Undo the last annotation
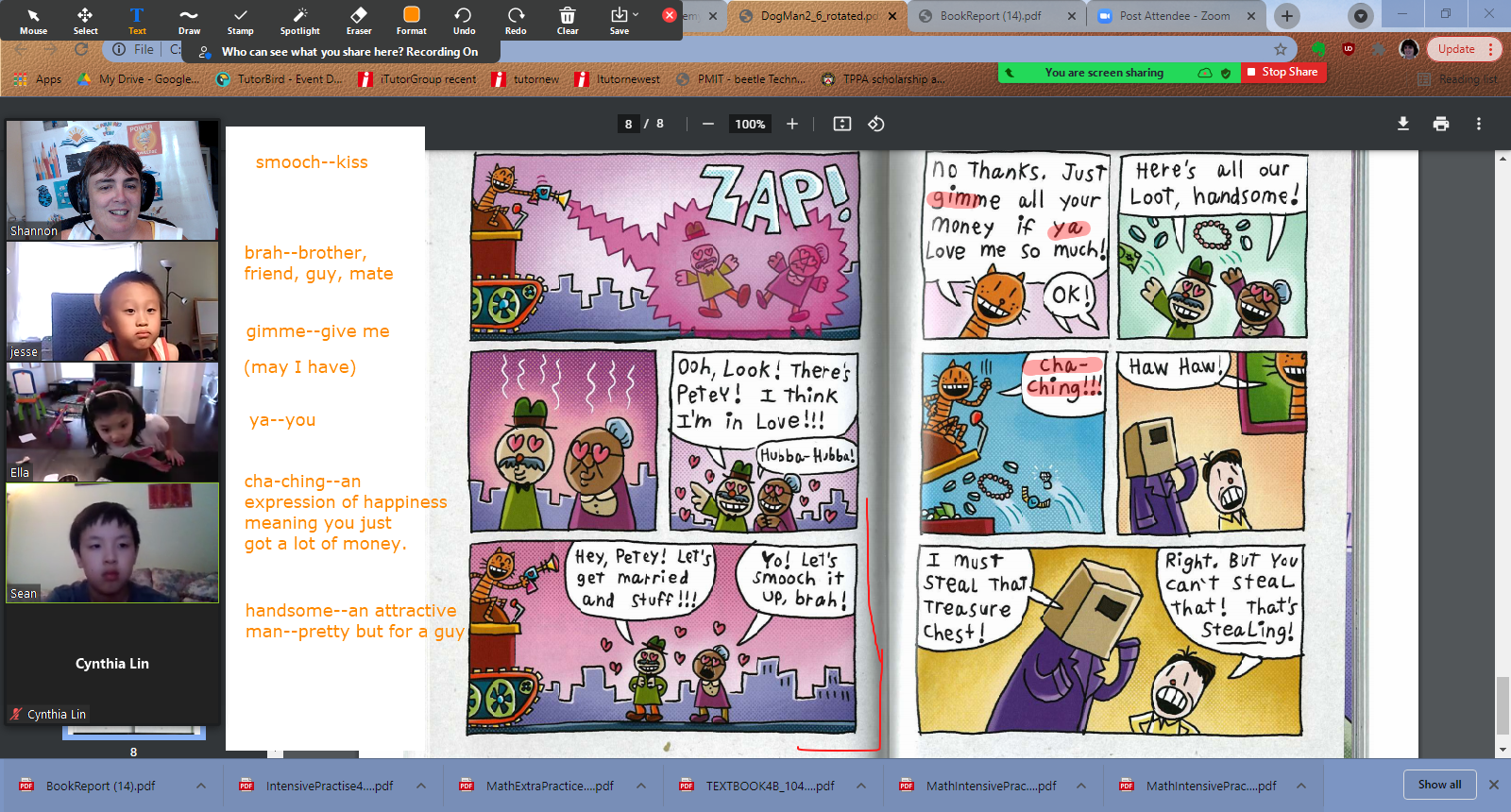Viewport: 1511px width, 812px height. [x=464, y=21]
